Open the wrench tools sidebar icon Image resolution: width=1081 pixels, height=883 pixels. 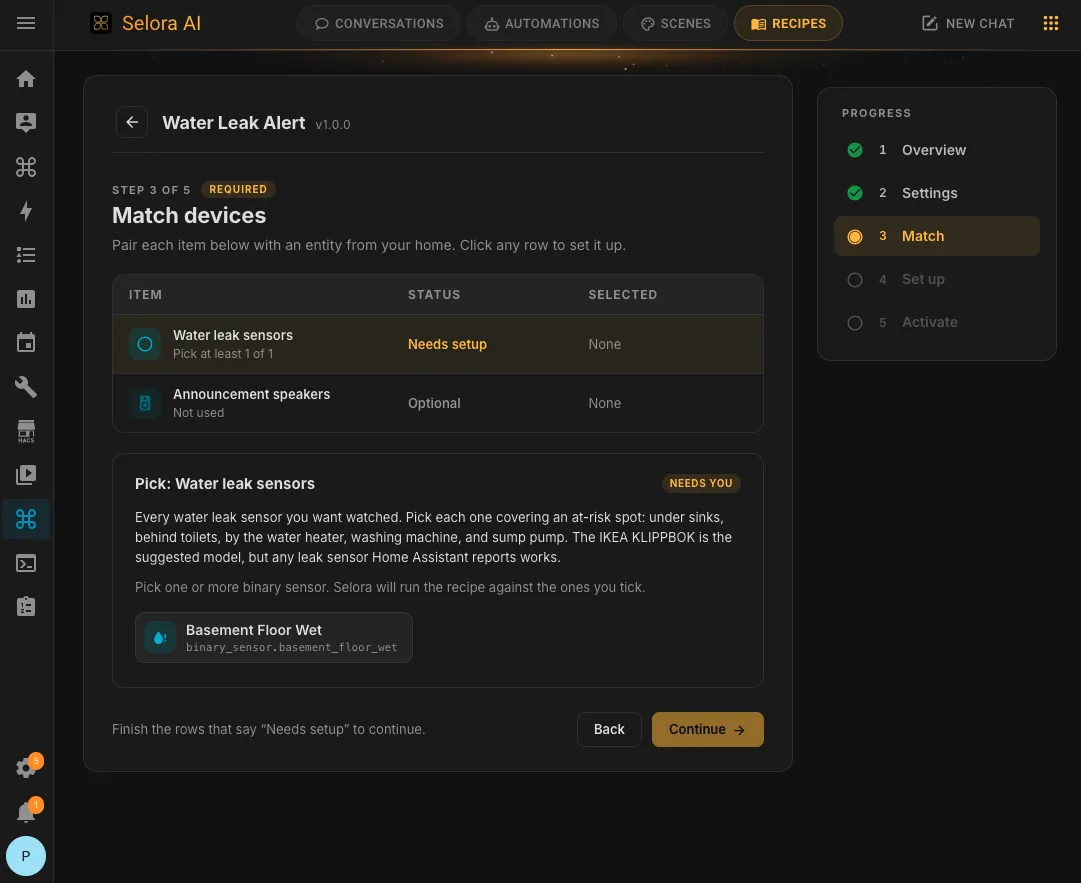click(x=26, y=387)
